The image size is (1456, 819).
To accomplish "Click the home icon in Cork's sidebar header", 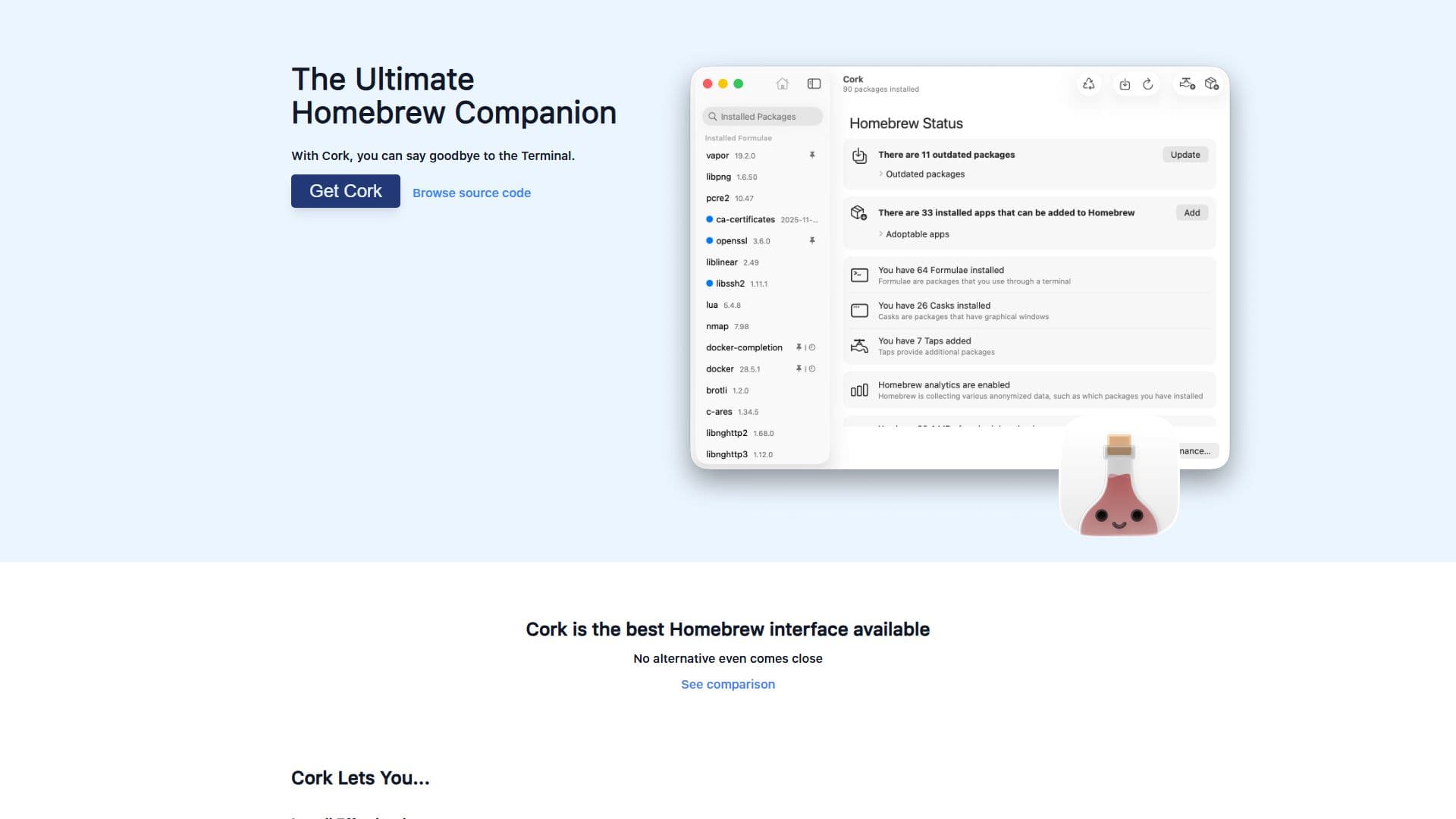I will pyautogui.click(x=783, y=83).
